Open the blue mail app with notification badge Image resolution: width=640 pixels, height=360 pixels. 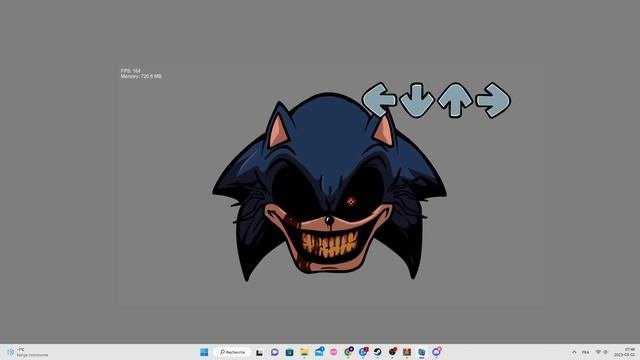319,351
